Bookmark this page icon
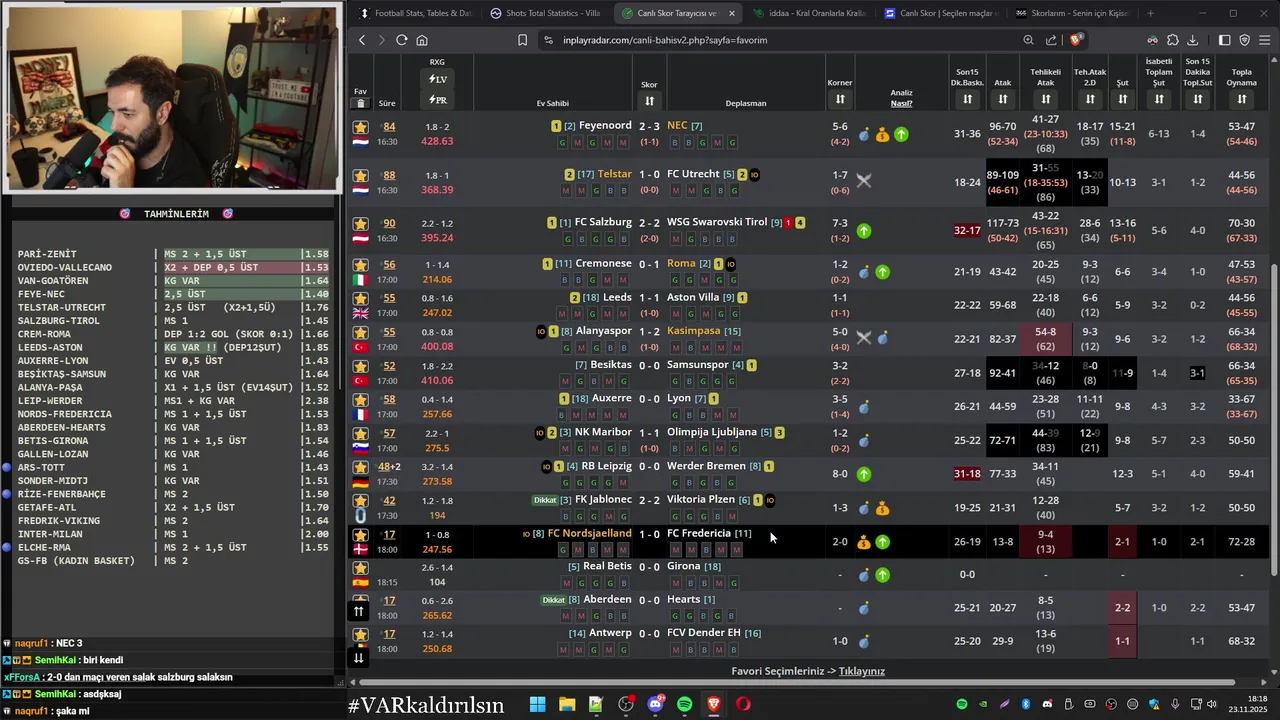Screen dimensions: 1280x720 [x=522, y=40]
